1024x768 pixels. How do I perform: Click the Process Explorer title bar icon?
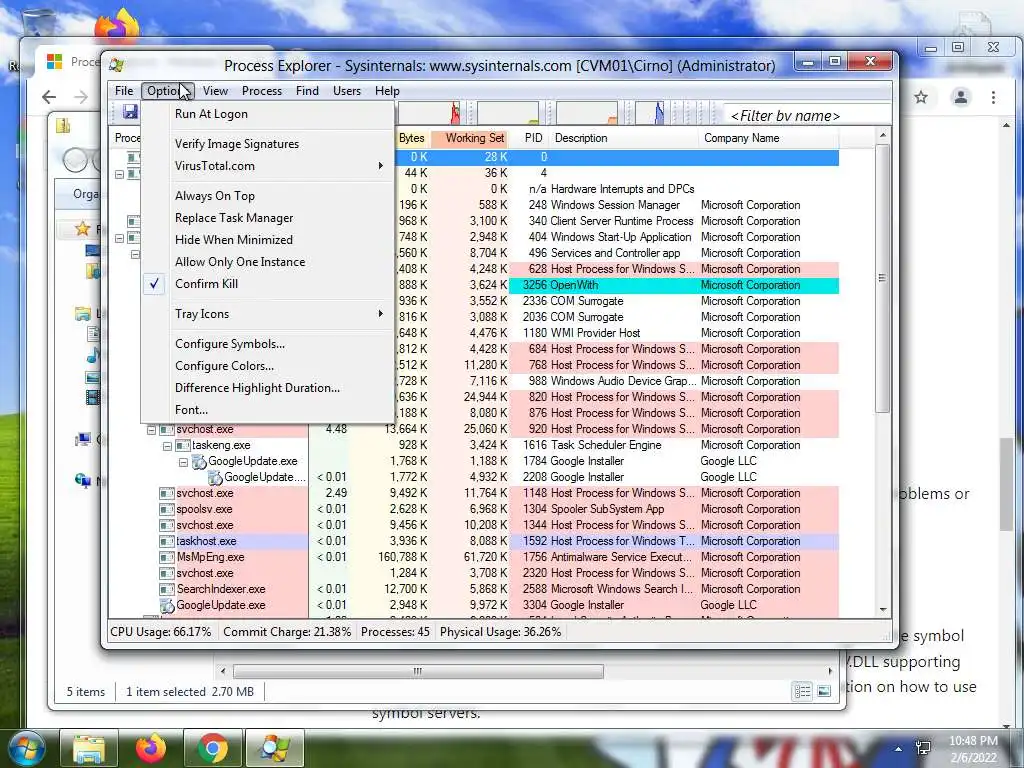tap(118, 65)
